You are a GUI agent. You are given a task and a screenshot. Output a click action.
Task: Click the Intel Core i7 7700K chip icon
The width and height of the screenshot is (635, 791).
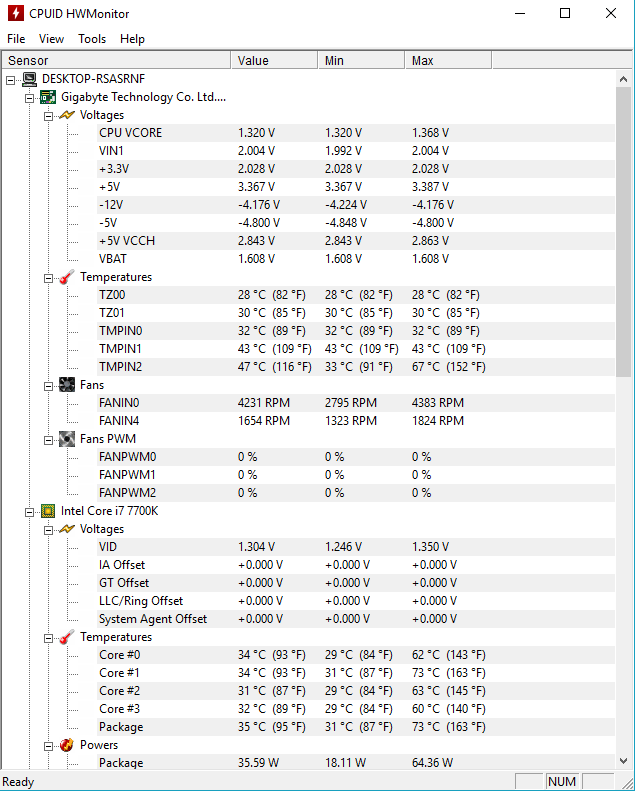(x=48, y=511)
